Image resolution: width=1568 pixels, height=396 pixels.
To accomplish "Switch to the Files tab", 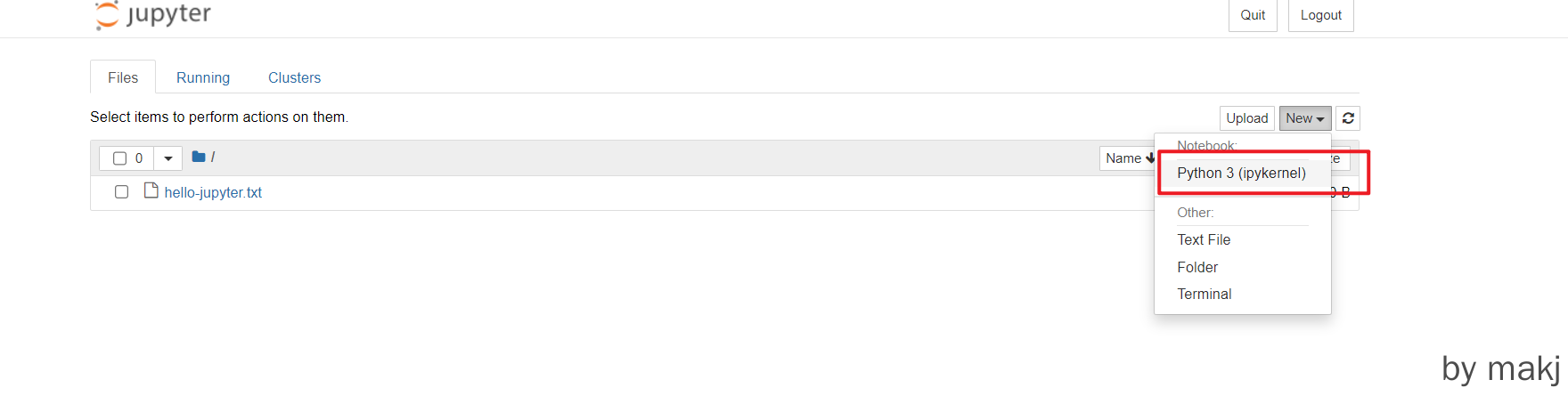I will click(123, 77).
